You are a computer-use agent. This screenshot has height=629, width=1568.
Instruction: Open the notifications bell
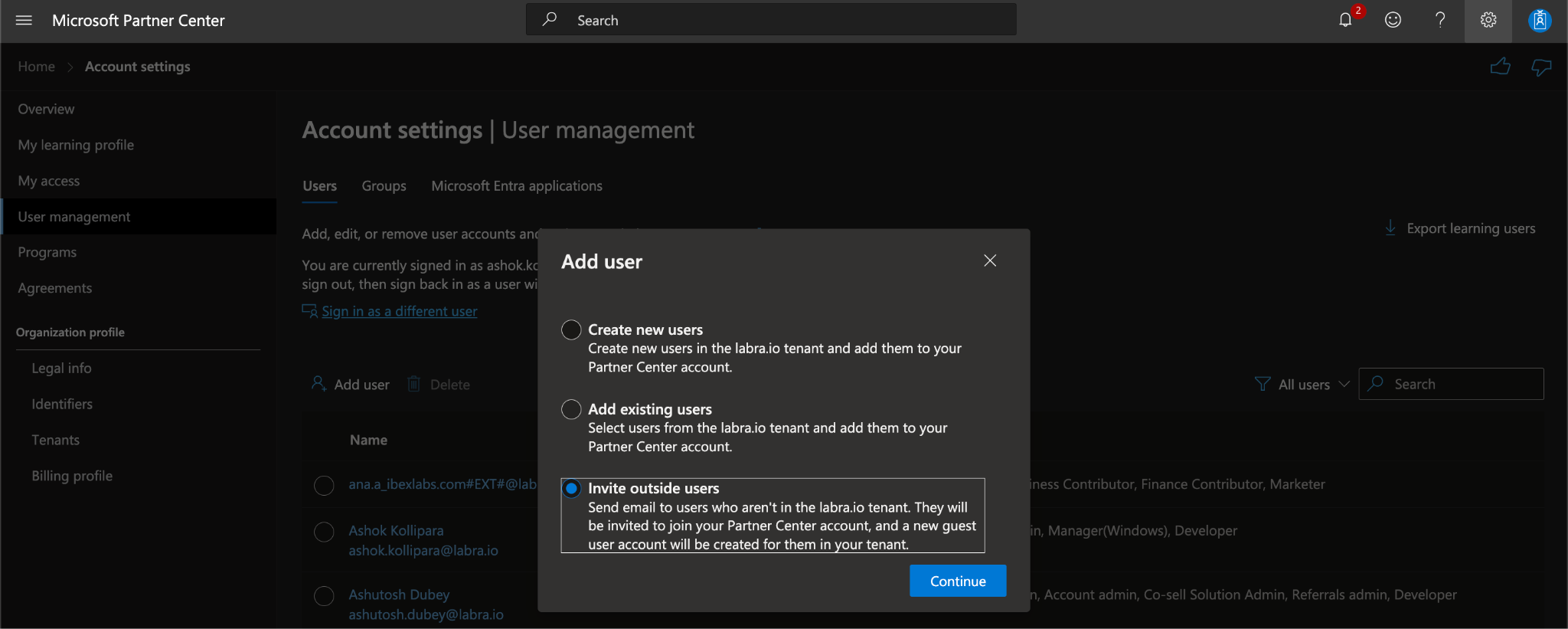coord(1345,20)
